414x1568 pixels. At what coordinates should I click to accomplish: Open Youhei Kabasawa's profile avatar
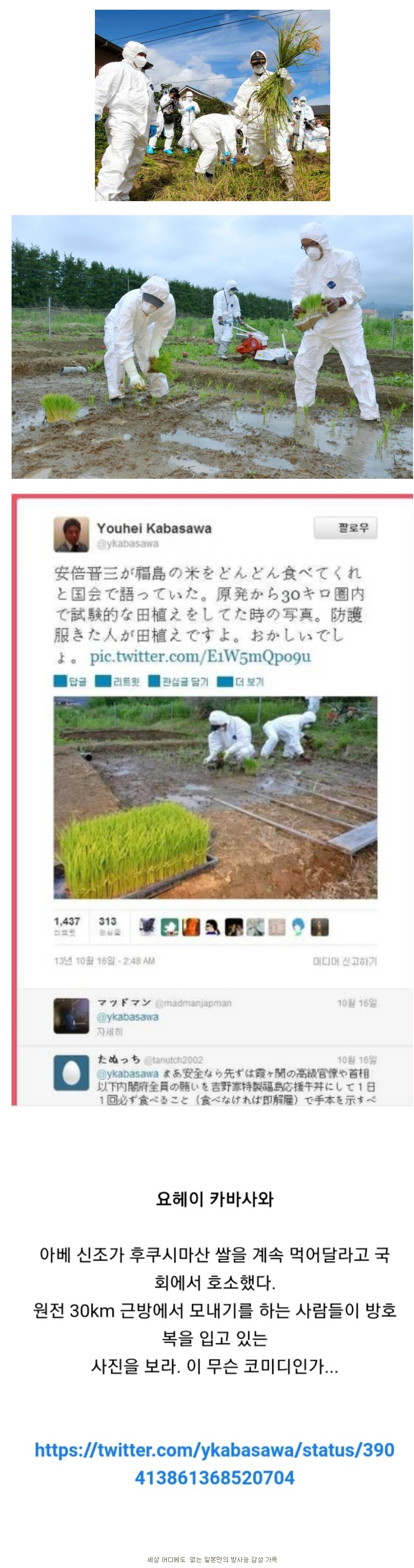(x=71, y=534)
